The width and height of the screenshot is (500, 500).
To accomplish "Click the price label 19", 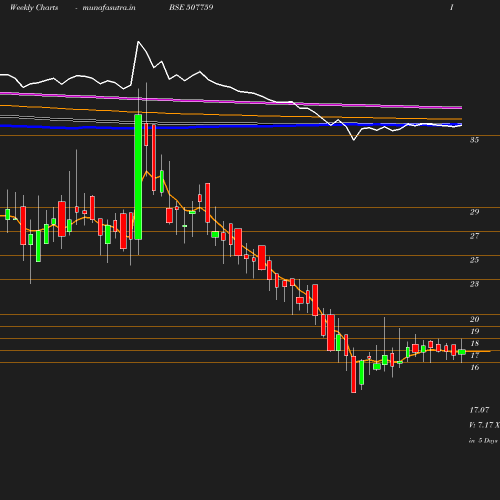I will click(474, 331).
